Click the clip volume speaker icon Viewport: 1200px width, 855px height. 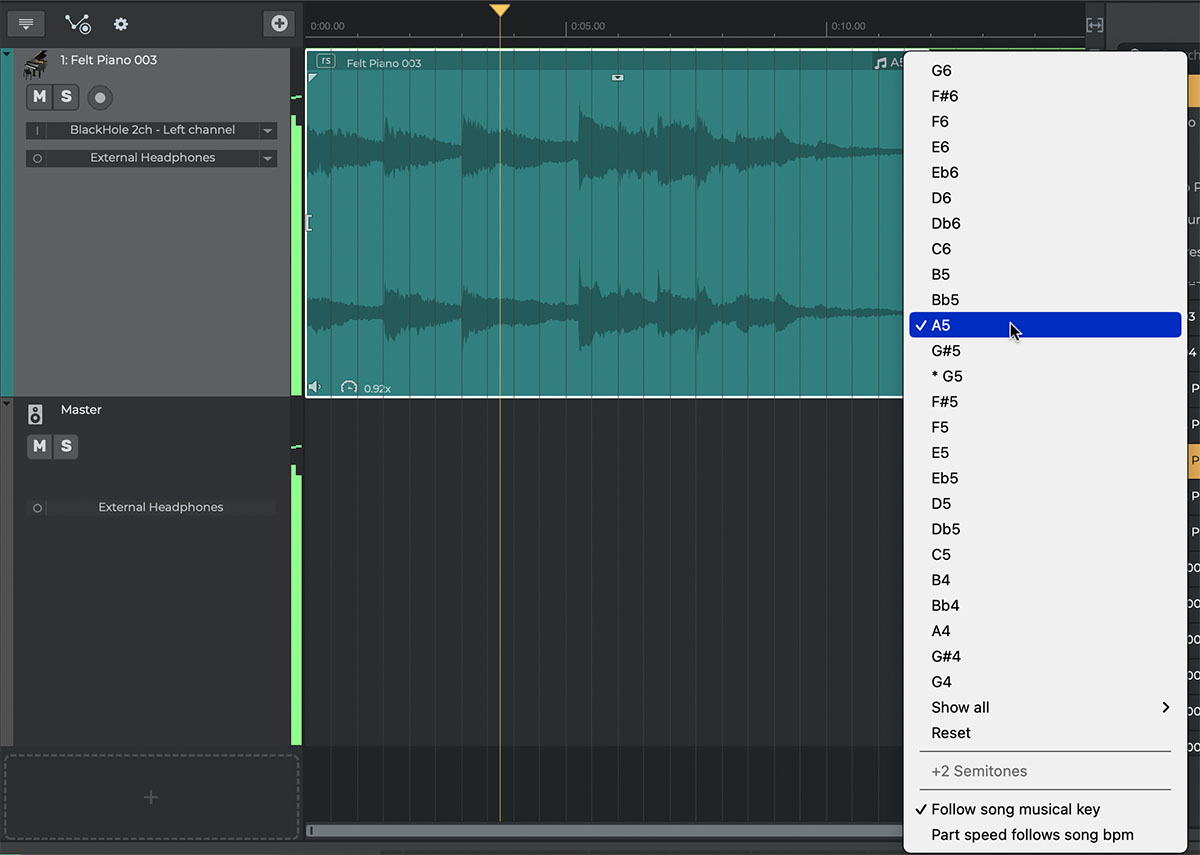(316, 387)
